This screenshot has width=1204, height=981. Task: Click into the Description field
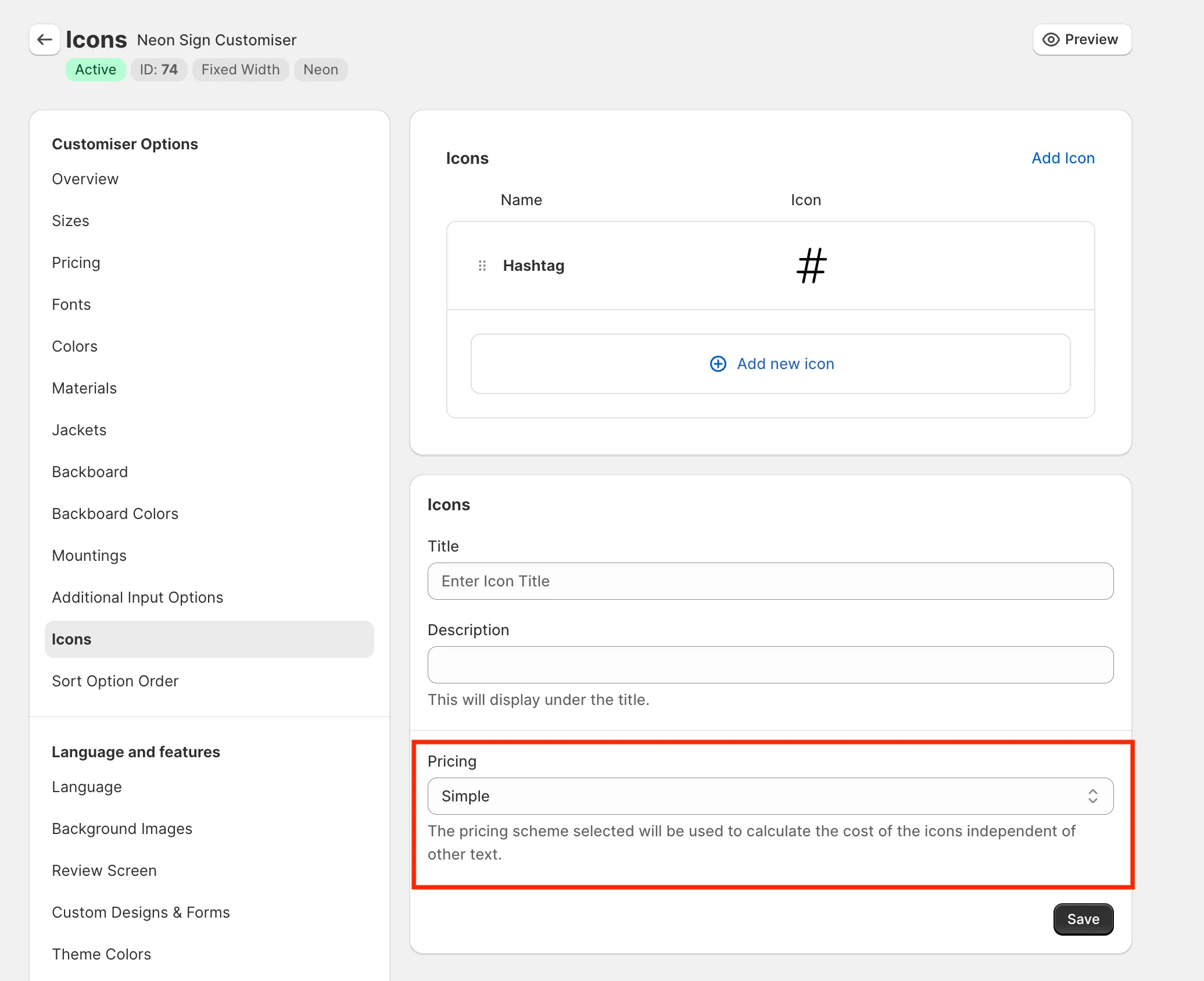(x=770, y=665)
